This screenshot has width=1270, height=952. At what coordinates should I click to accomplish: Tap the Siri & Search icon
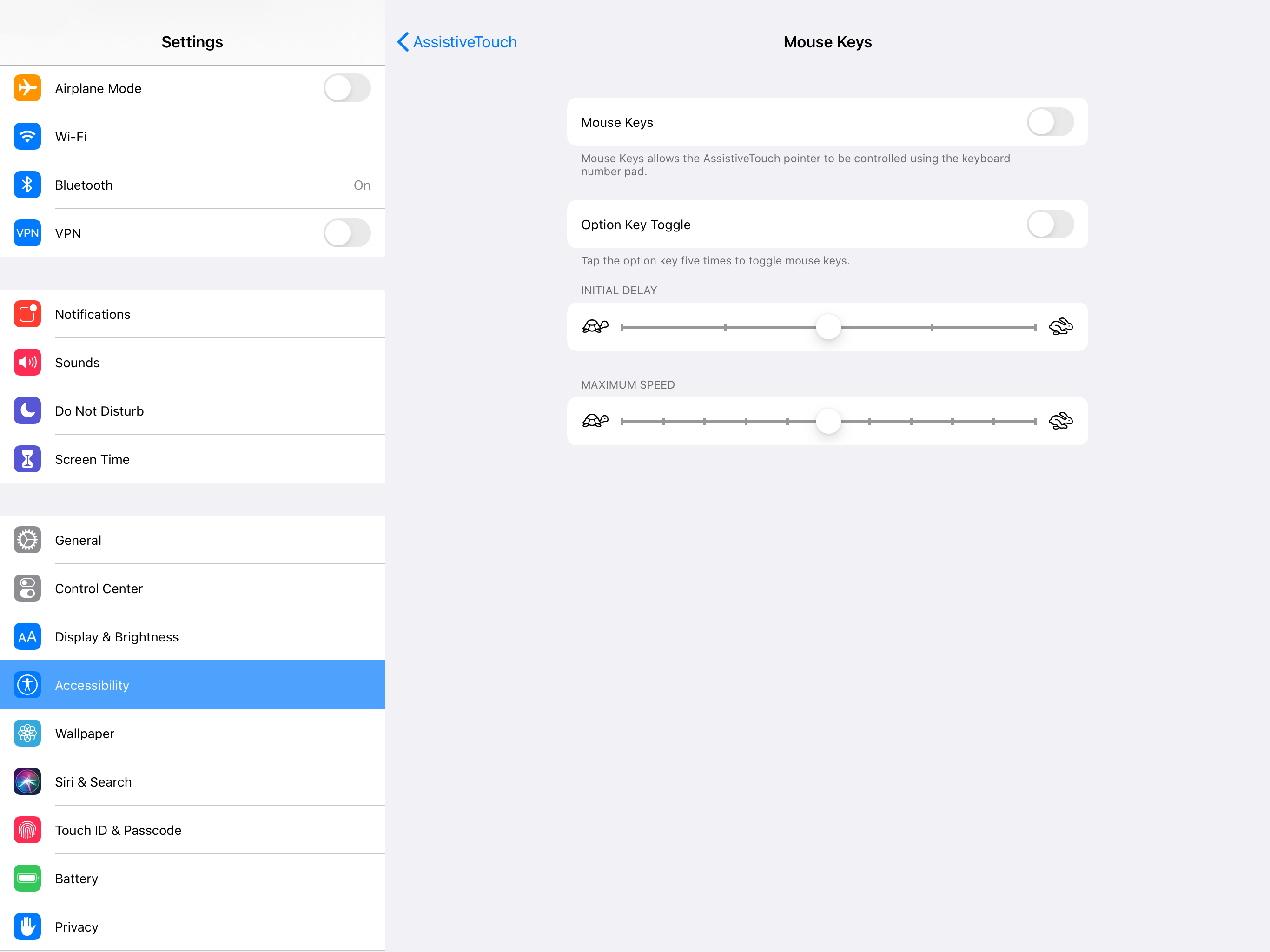27,781
